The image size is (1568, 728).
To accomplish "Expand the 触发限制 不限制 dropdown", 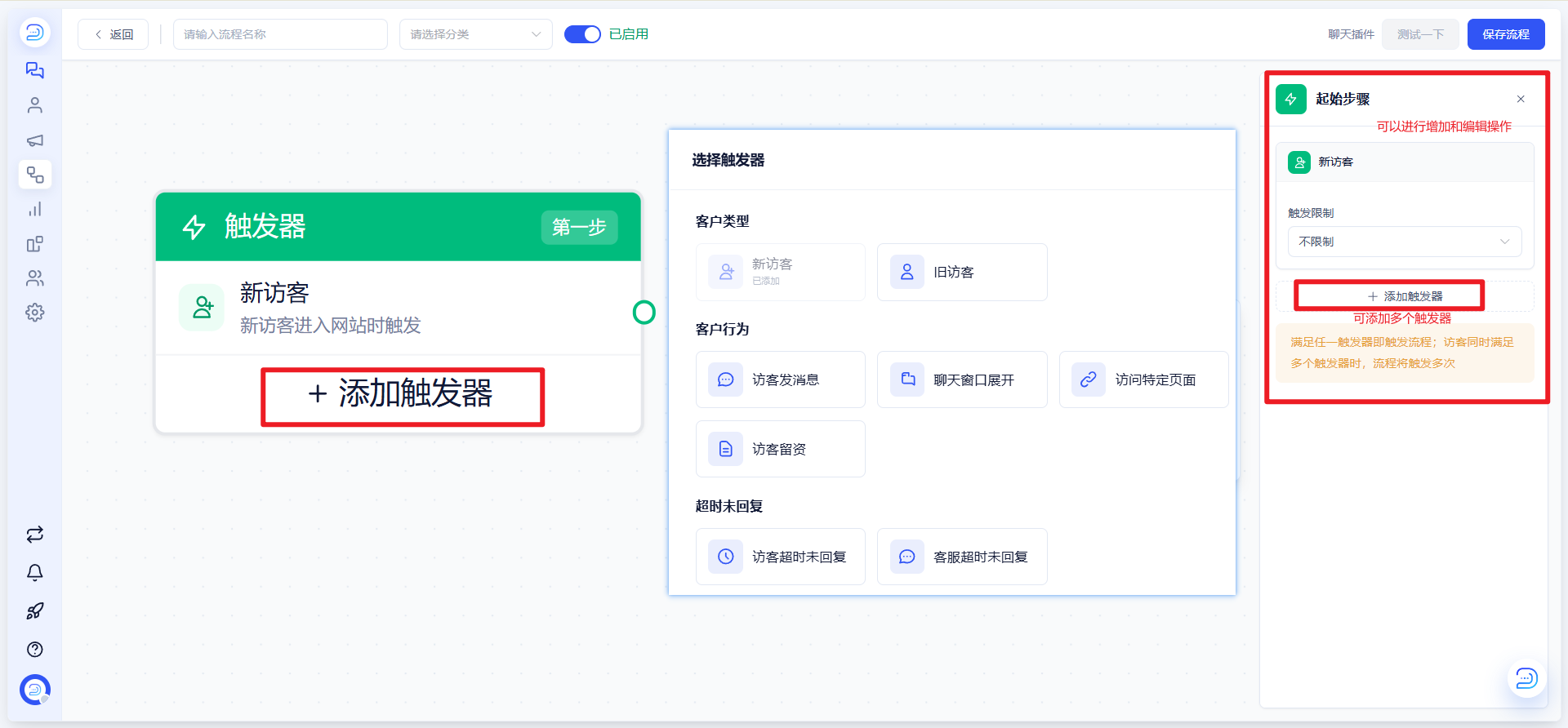I will 1405,242.
